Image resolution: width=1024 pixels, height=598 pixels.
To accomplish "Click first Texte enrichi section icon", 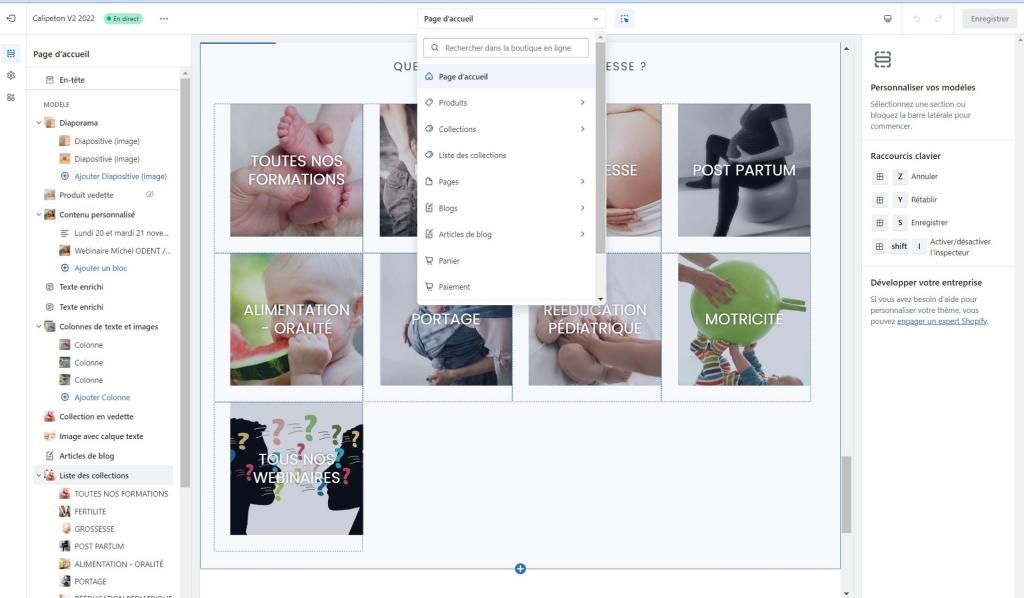I will click(50, 287).
